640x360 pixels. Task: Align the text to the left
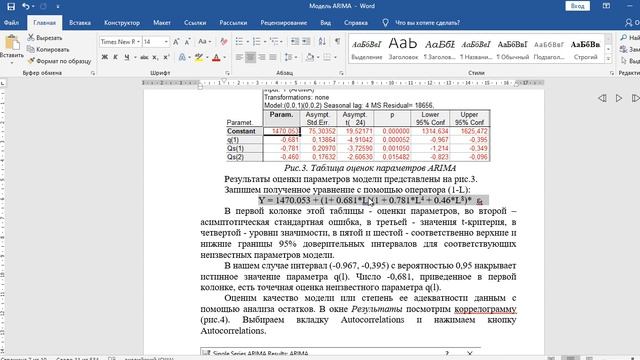[240, 57]
